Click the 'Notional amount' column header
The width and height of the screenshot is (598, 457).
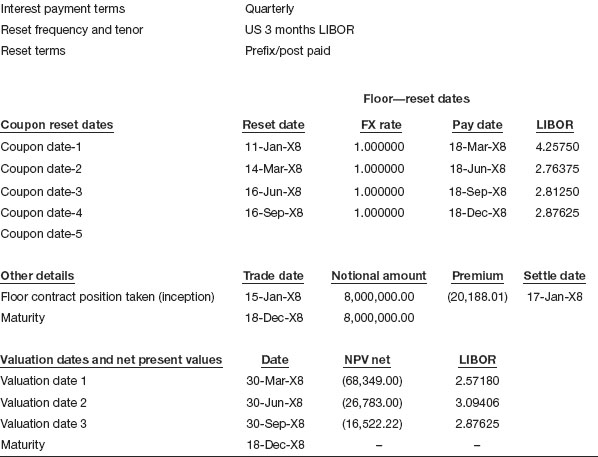click(x=379, y=276)
